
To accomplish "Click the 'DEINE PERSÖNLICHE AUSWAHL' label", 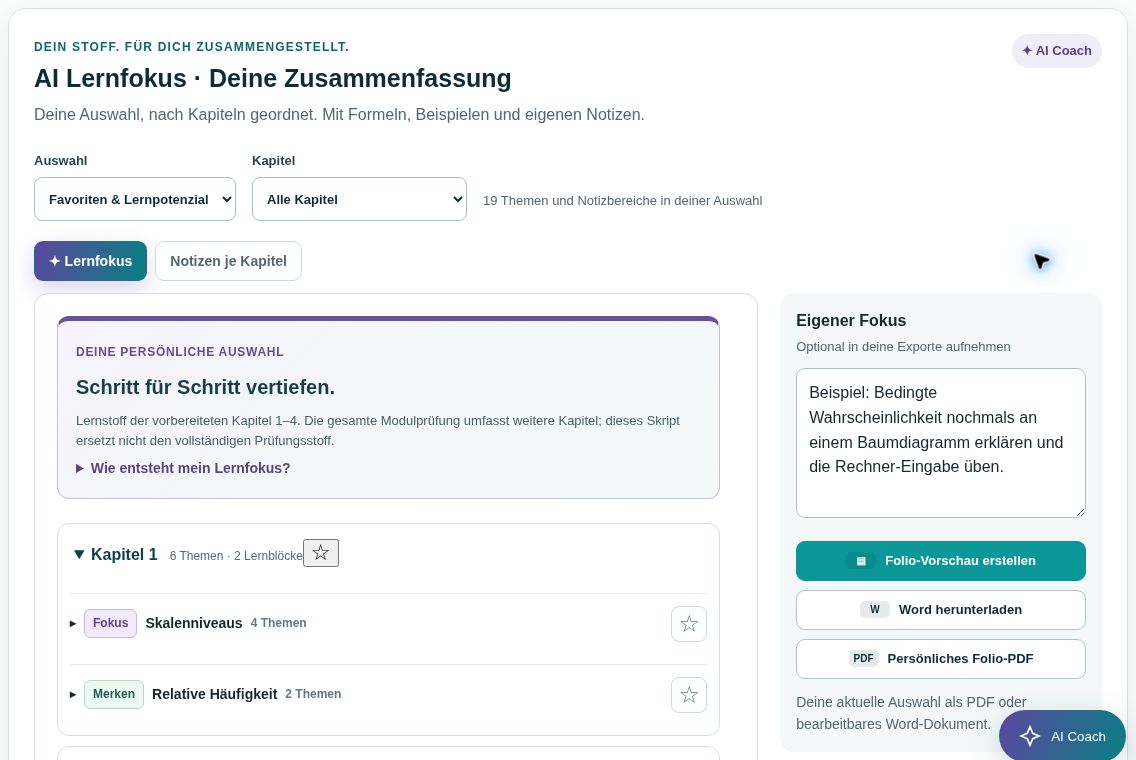I will [180, 352].
